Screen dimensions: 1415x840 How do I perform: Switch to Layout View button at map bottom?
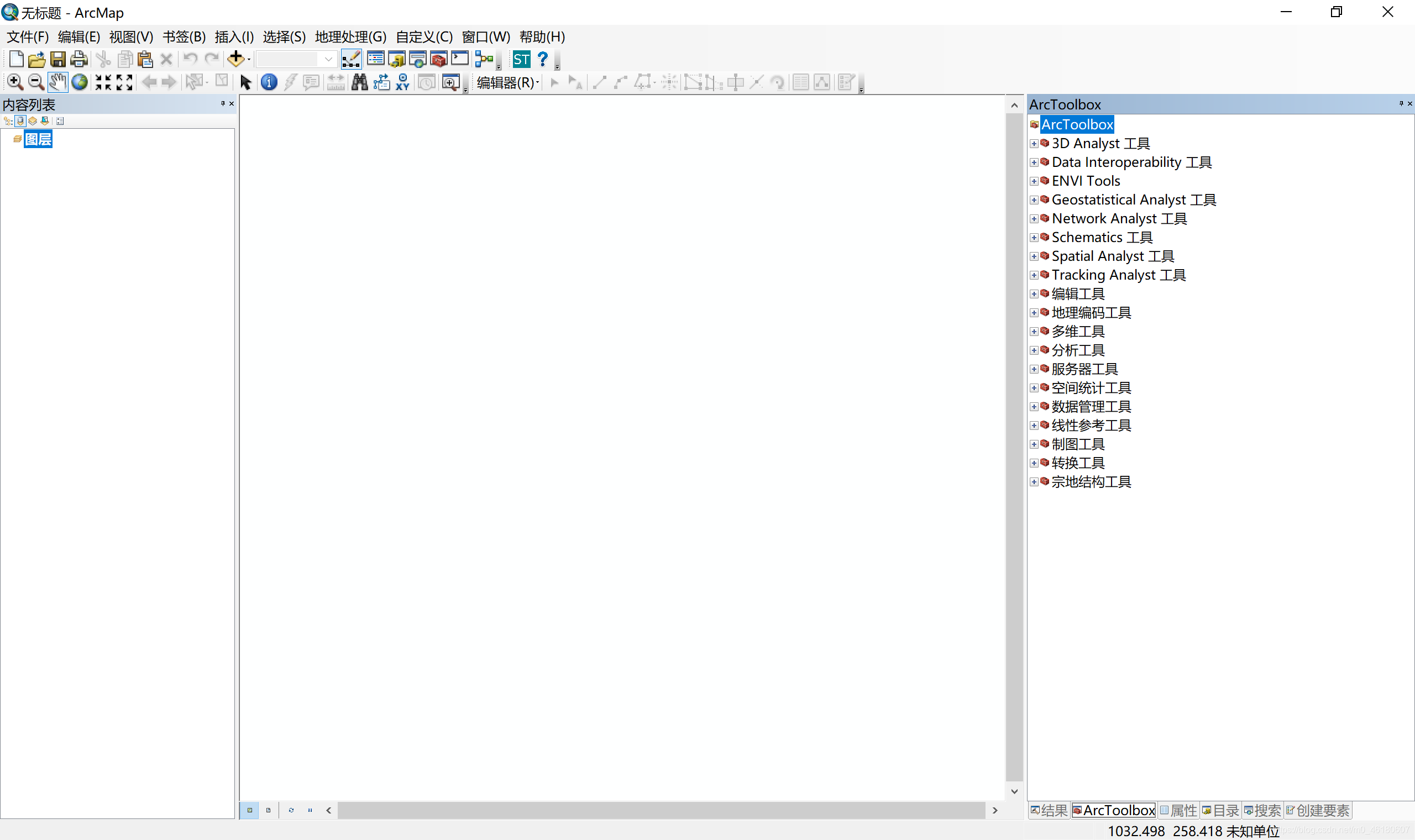268,810
